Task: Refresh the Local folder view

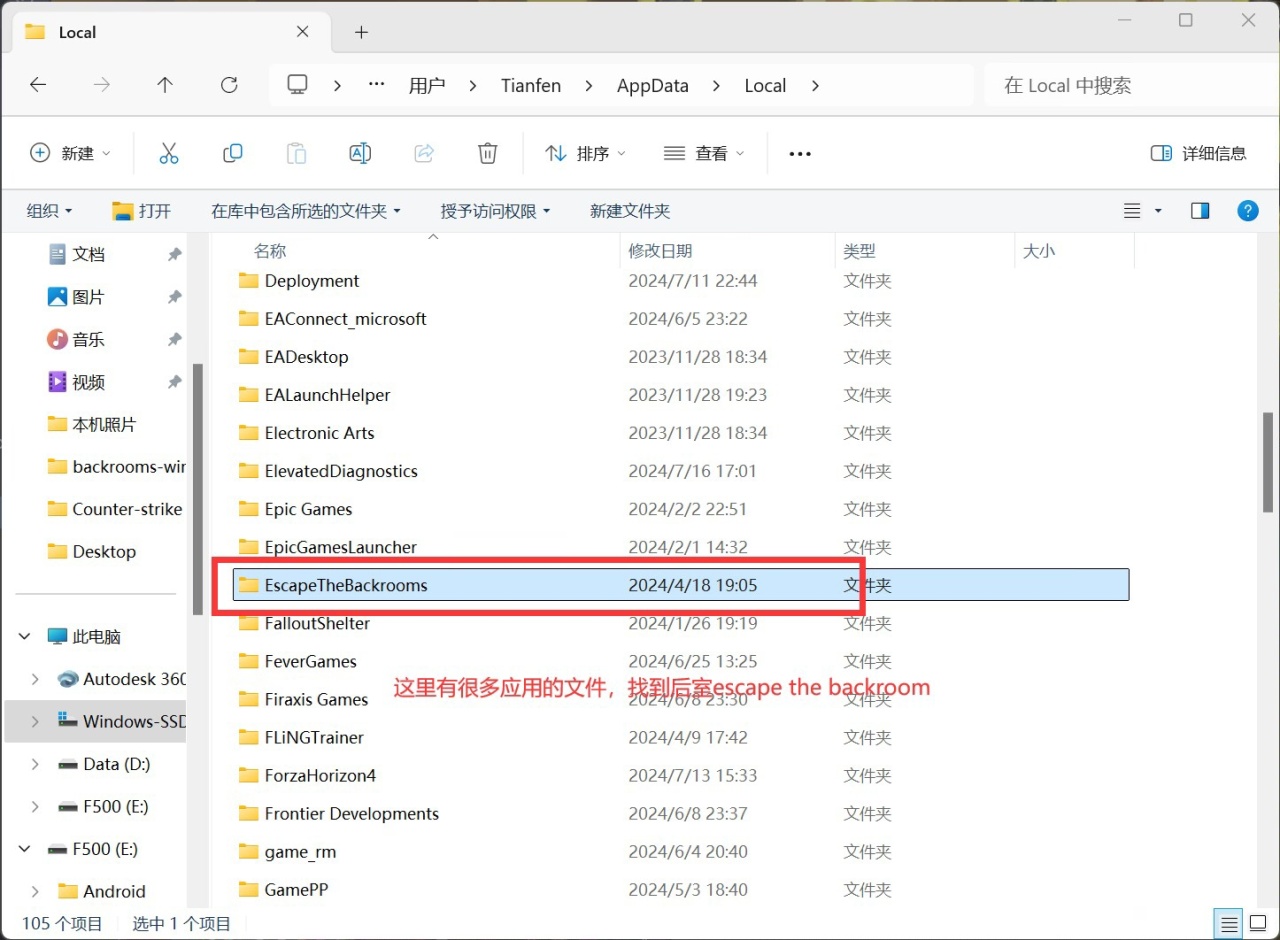Action: [x=229, y=85]
